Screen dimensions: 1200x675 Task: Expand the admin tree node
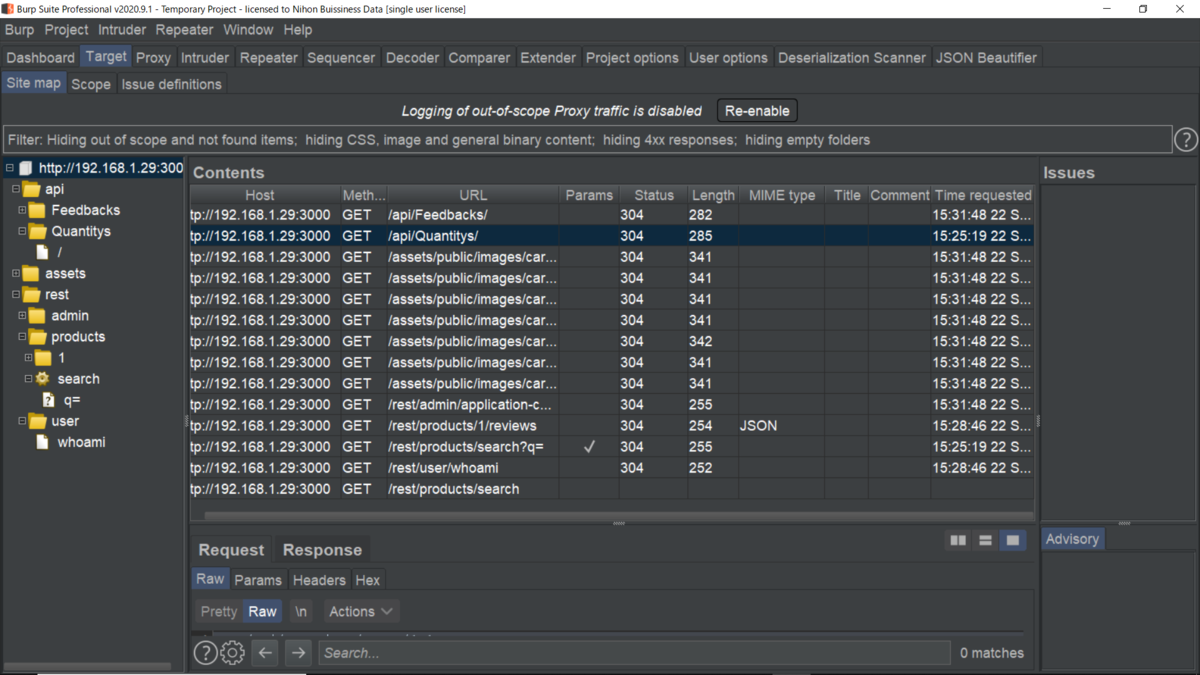(22, 315)
